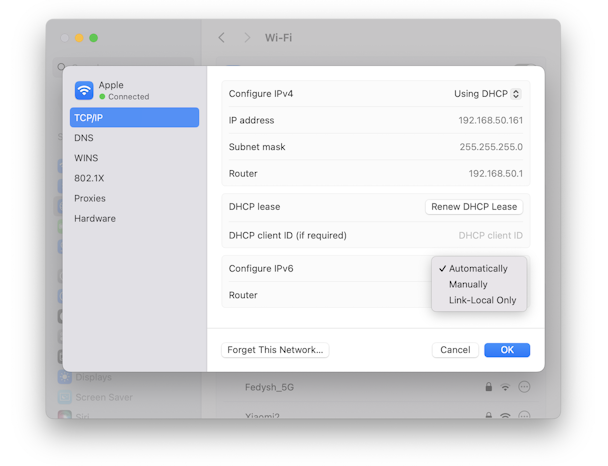Click the lock icon beside Fedysh_5G

point(489,387)
